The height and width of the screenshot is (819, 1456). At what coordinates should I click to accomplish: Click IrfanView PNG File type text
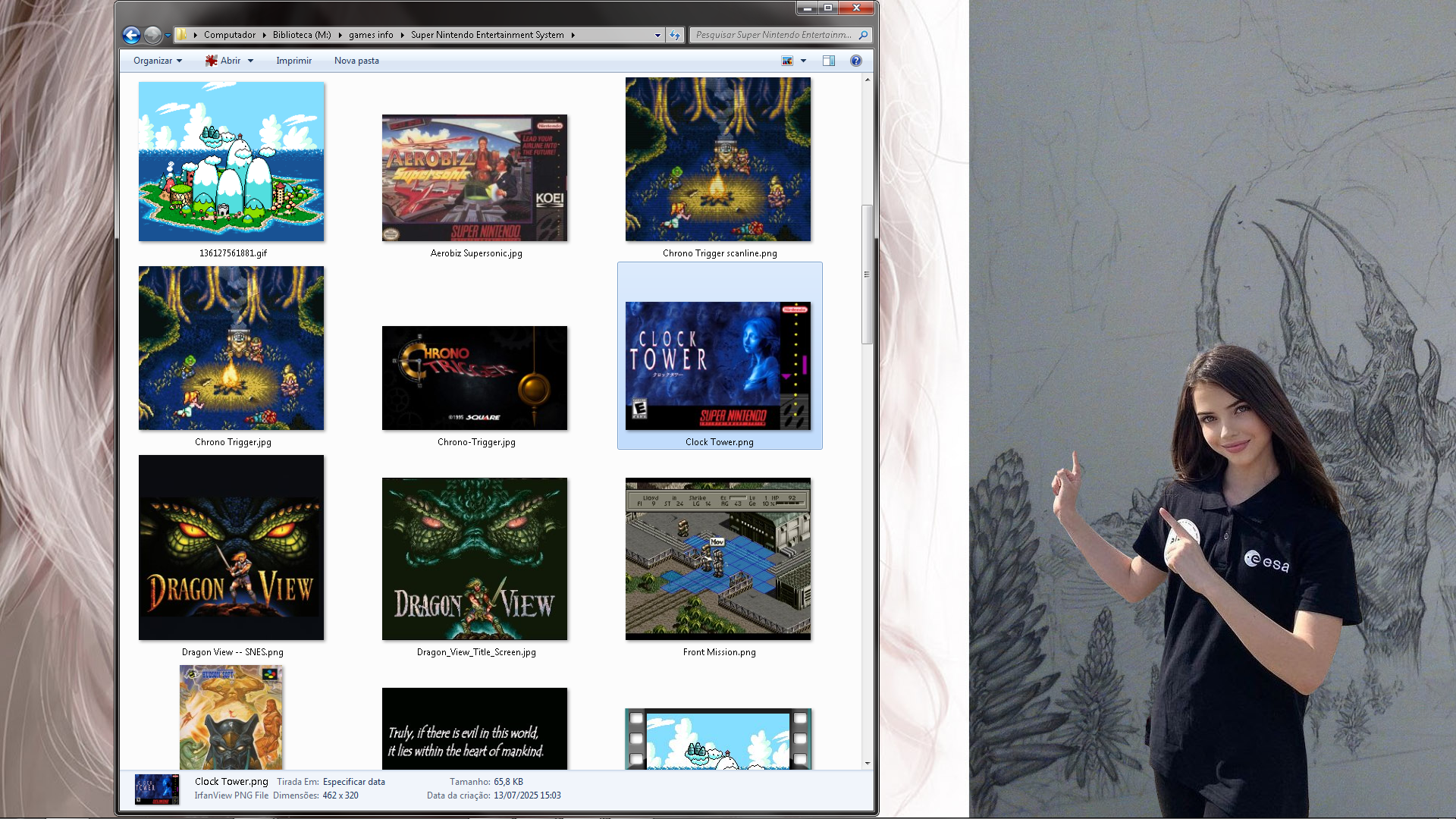[x=231, y=795]
